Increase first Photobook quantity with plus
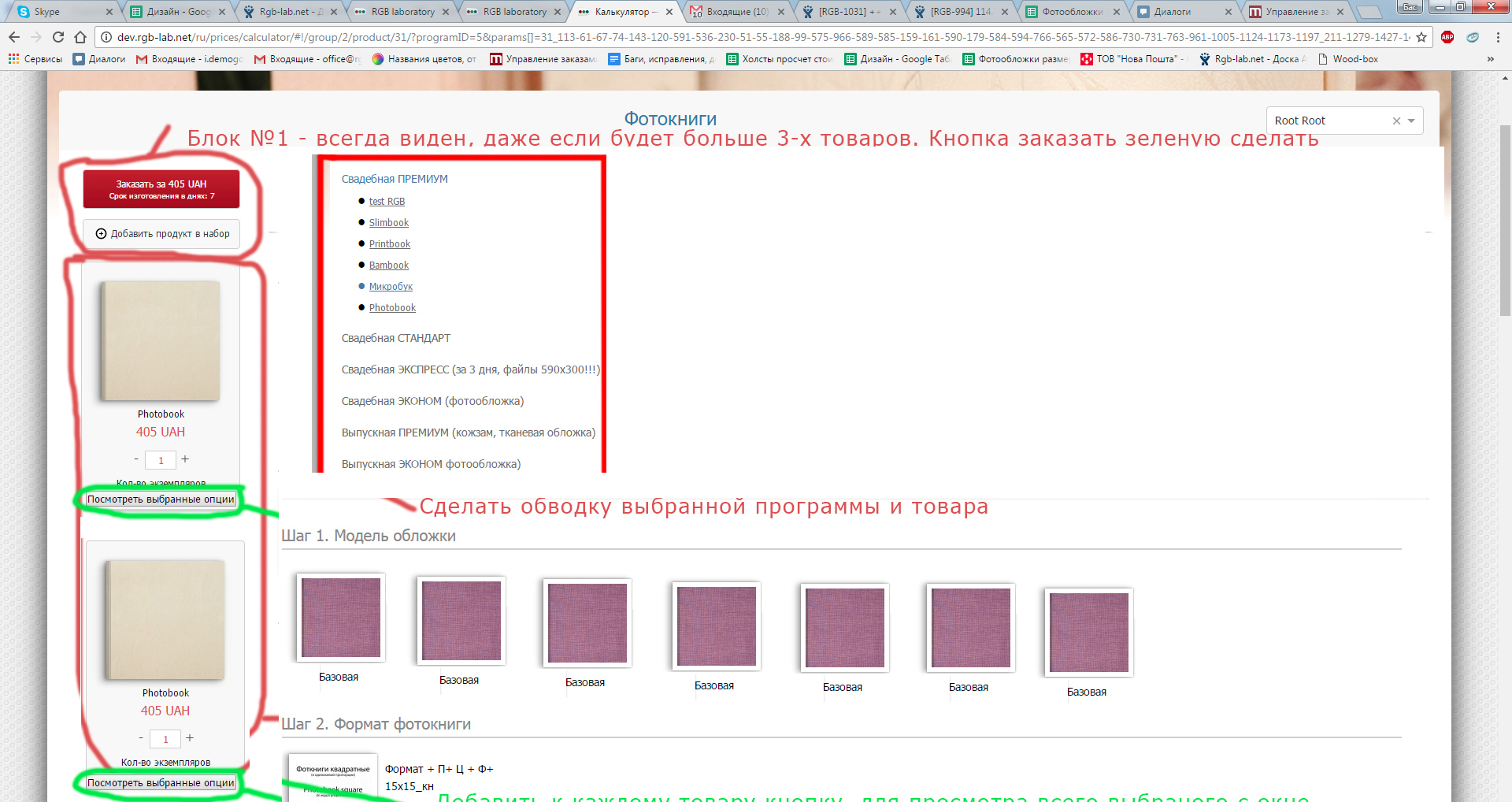This screenshot has height=802, width=1512. 185,459
